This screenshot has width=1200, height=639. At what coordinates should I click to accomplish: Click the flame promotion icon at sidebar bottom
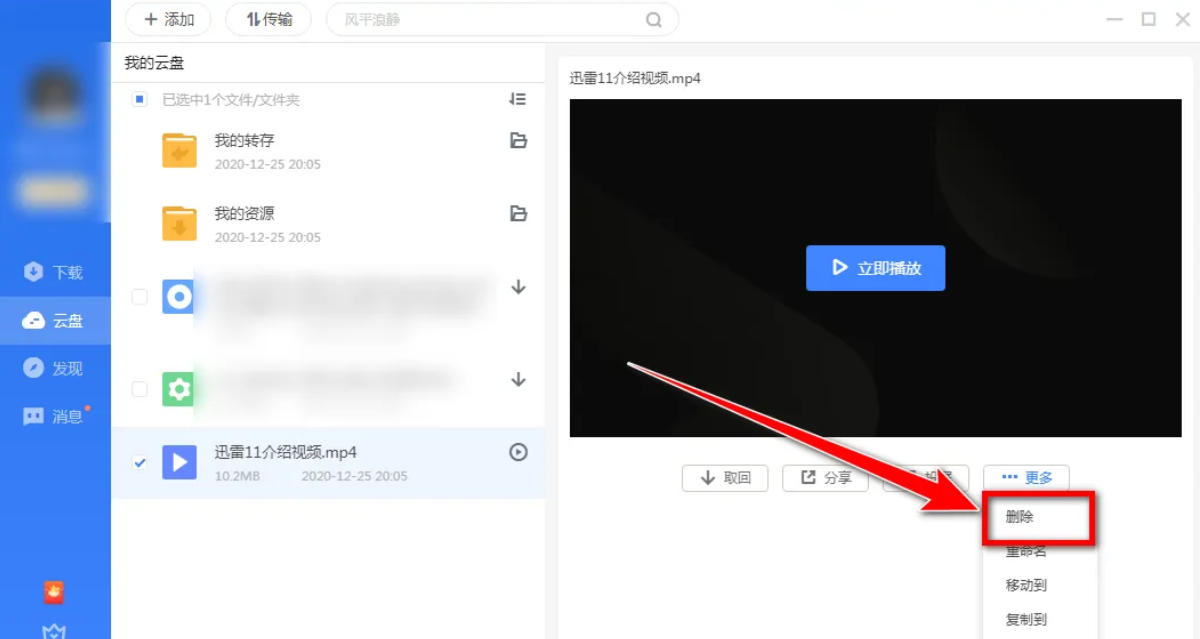coord(55,592)
